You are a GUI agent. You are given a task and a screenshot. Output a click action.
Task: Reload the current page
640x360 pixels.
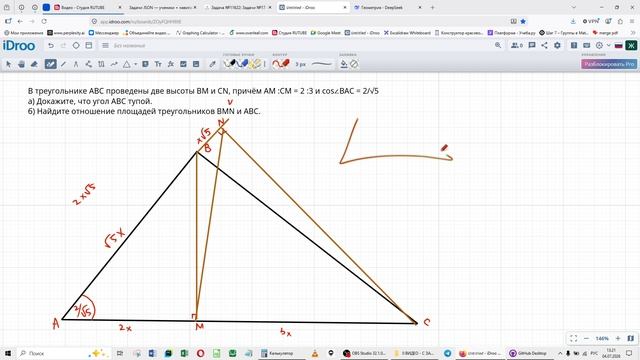(x=44, y=21)
